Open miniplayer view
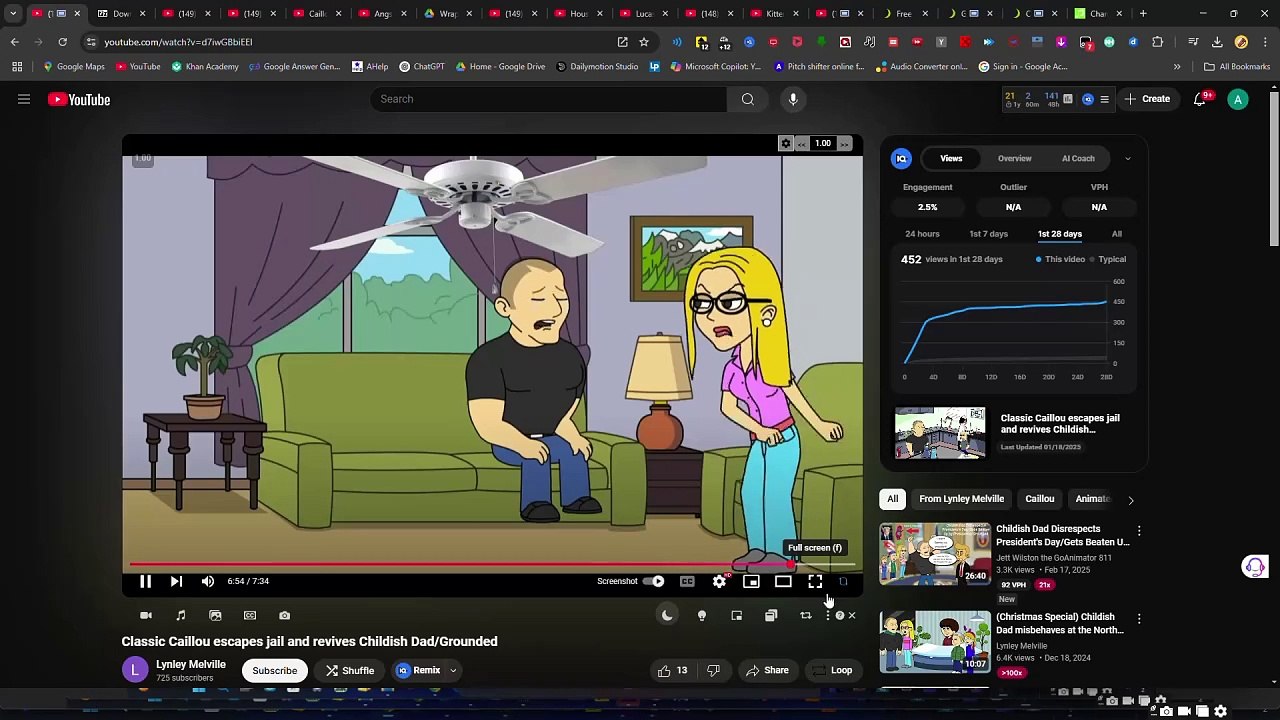 (751, 581)
